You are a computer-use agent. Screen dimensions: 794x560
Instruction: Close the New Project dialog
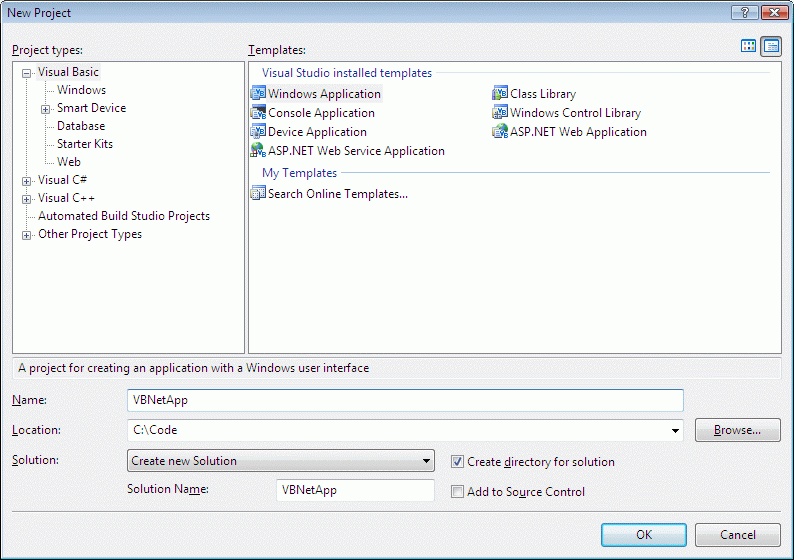pyautogui.click(x=774, y=12)
